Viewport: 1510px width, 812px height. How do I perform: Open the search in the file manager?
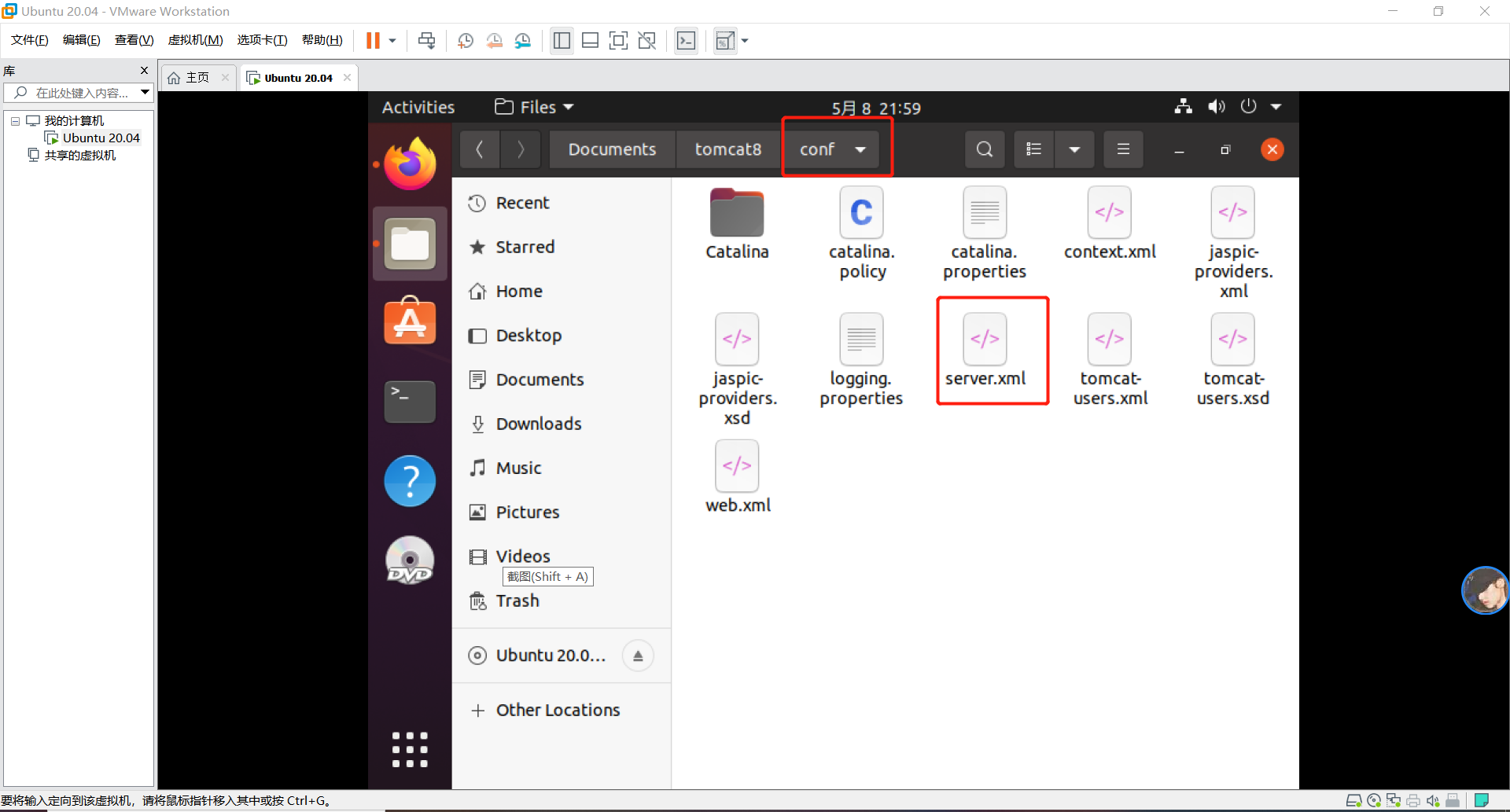click(985, 149)
